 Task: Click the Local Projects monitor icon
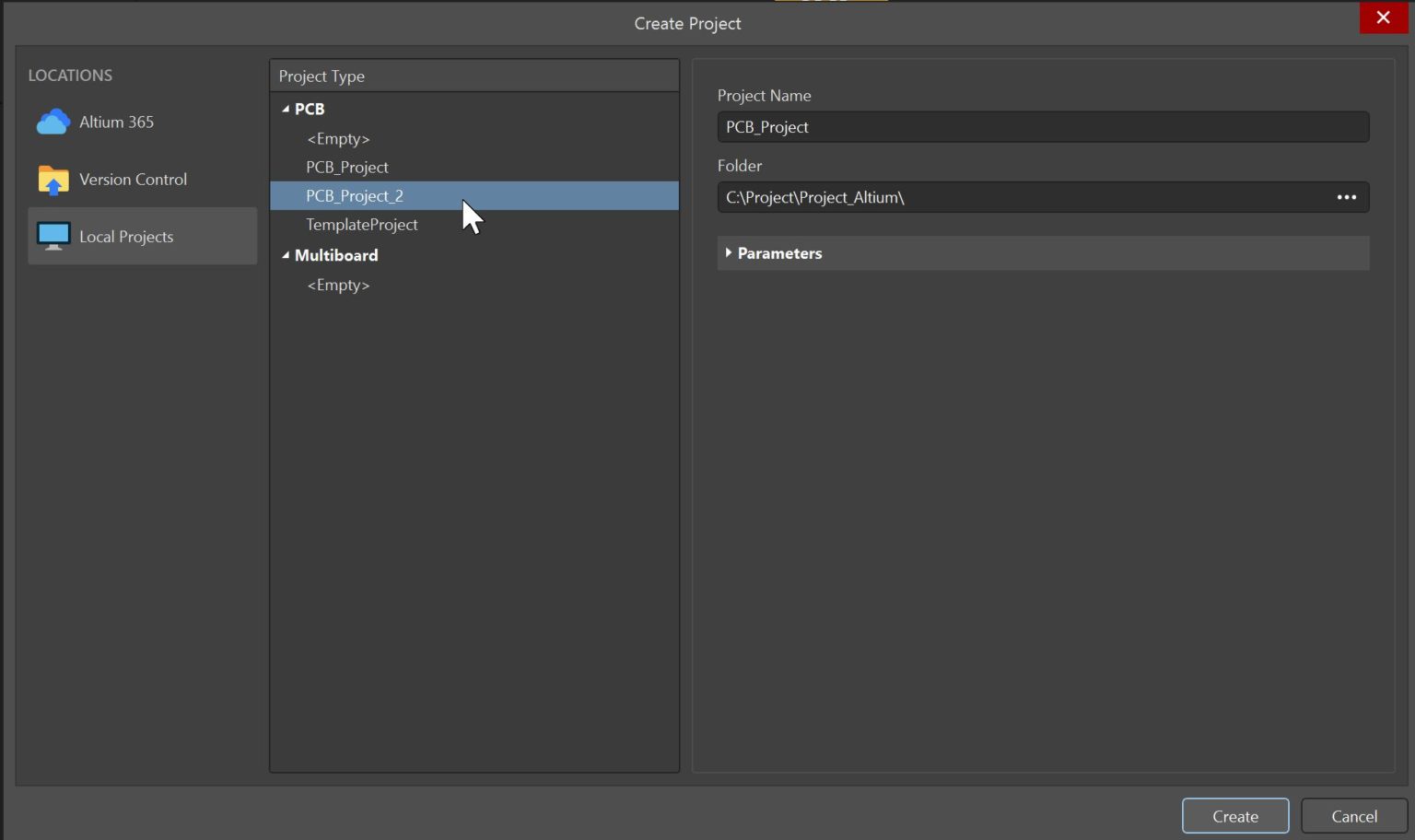(x=53, y=236)
